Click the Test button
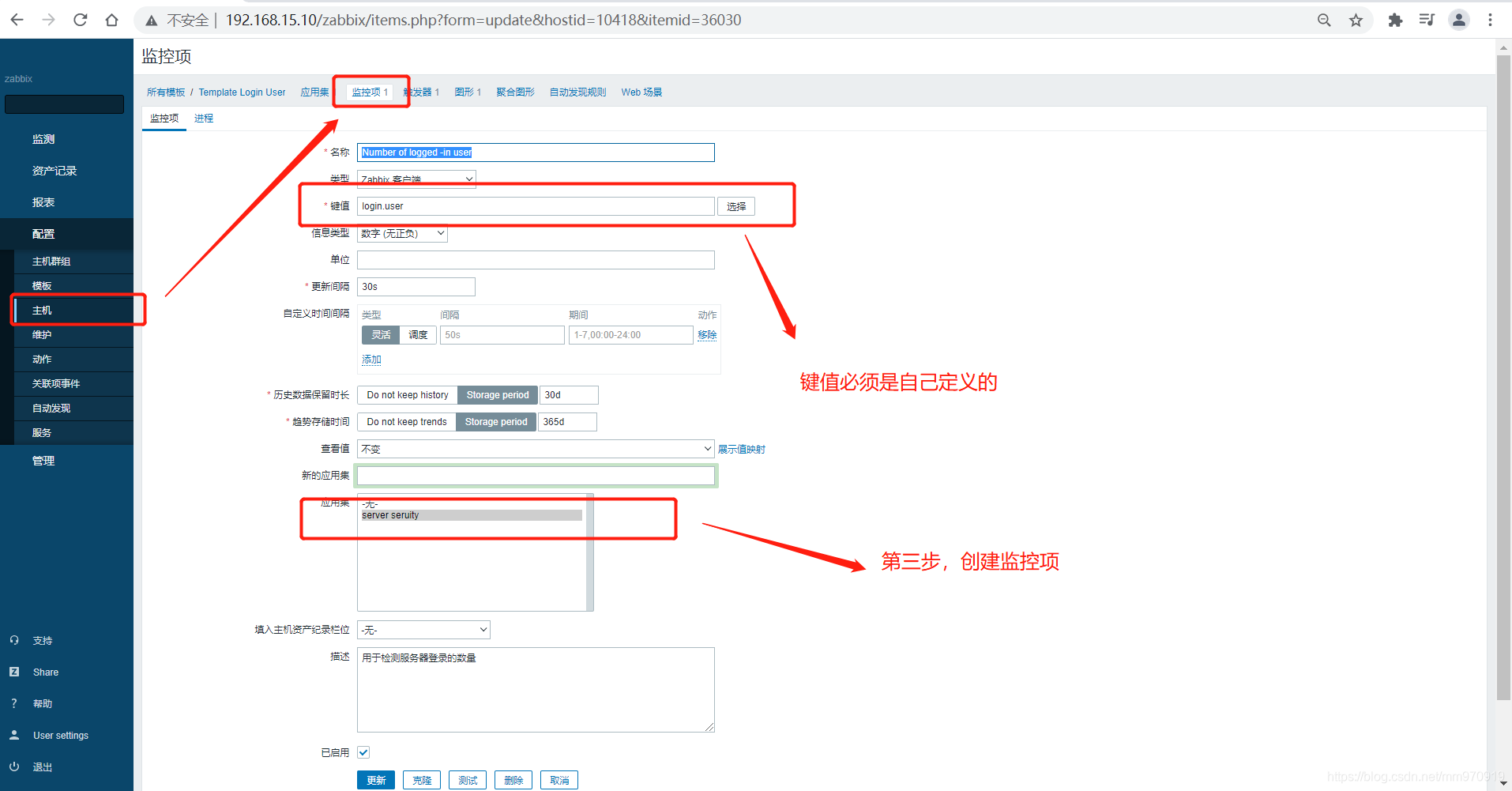The image size is (1512, 791). tap(468, 780)
